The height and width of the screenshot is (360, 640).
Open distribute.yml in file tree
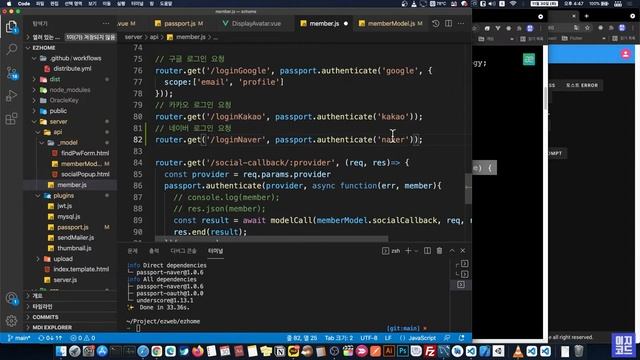click(x=72, y=69)
